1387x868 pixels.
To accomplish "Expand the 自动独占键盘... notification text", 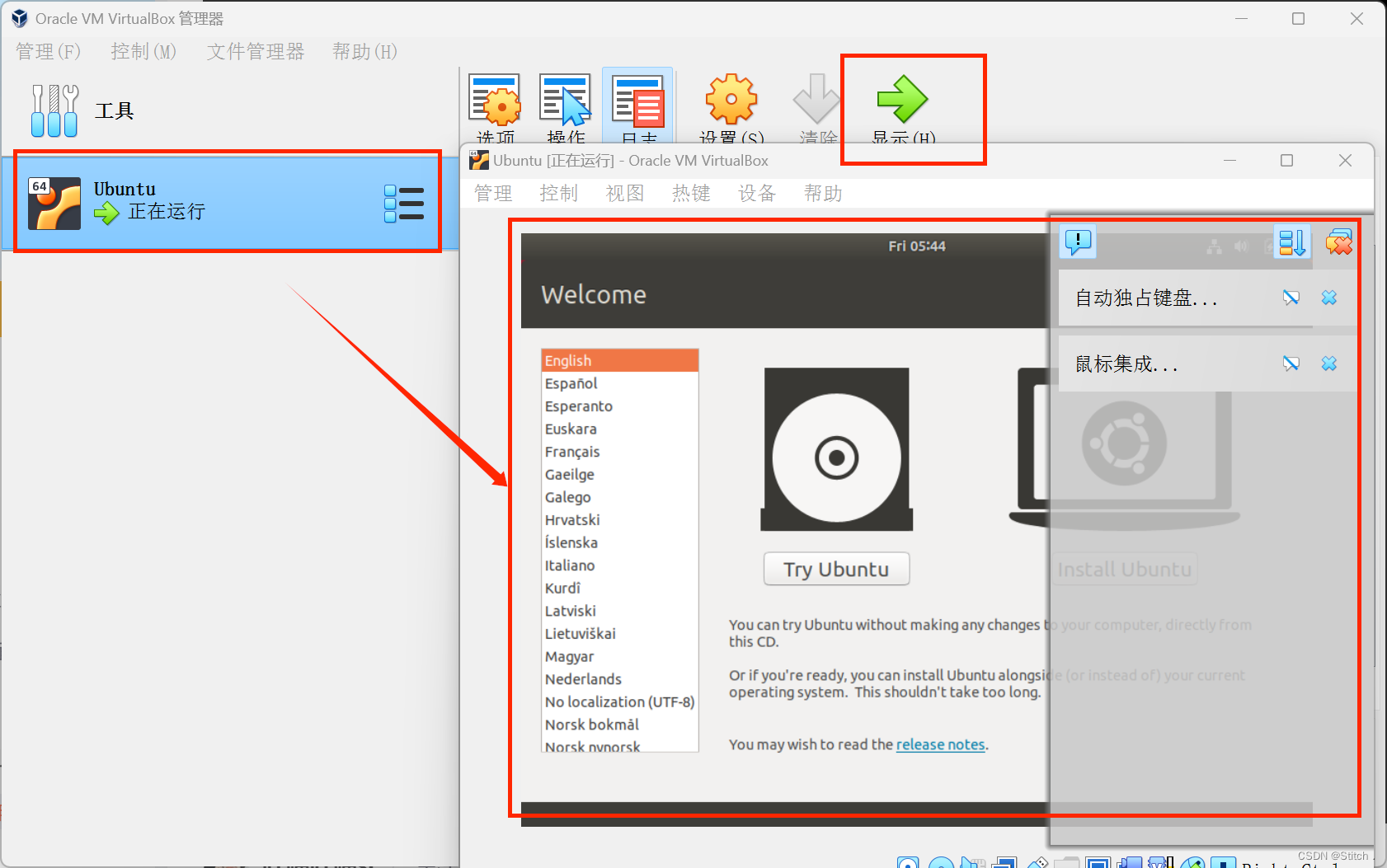I will [1146, 298].
